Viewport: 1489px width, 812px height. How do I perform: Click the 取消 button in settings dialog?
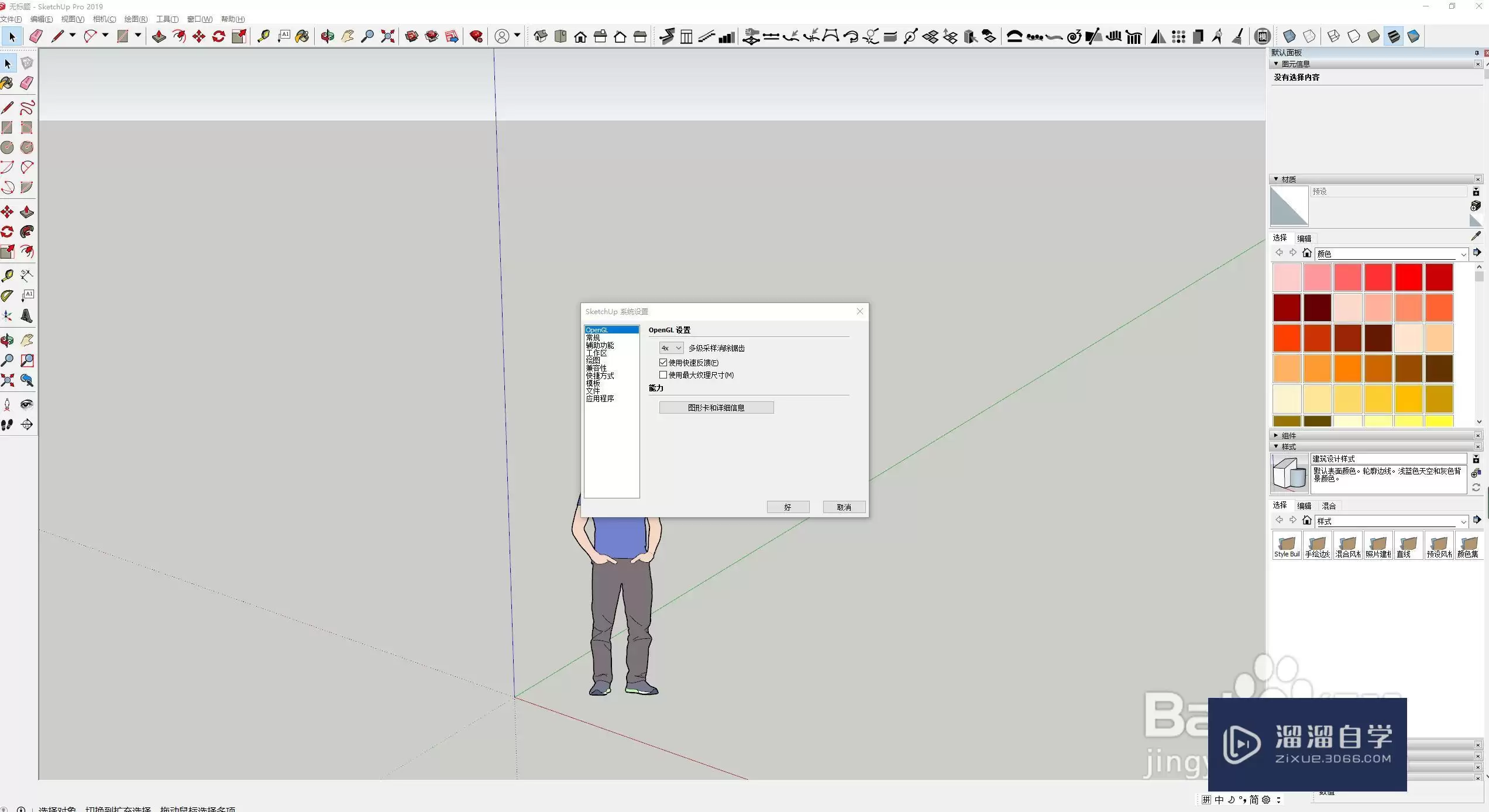(844, 507)
